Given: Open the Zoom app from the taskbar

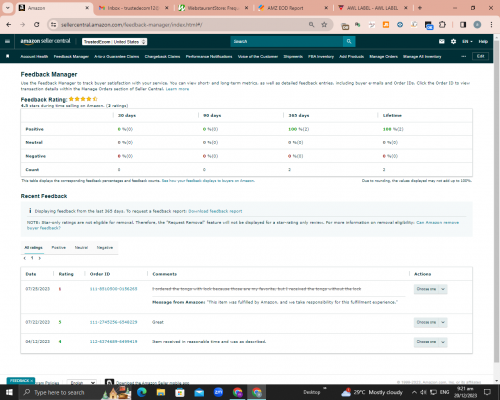Looking at the screenshot, I should (x=218, y=392).
